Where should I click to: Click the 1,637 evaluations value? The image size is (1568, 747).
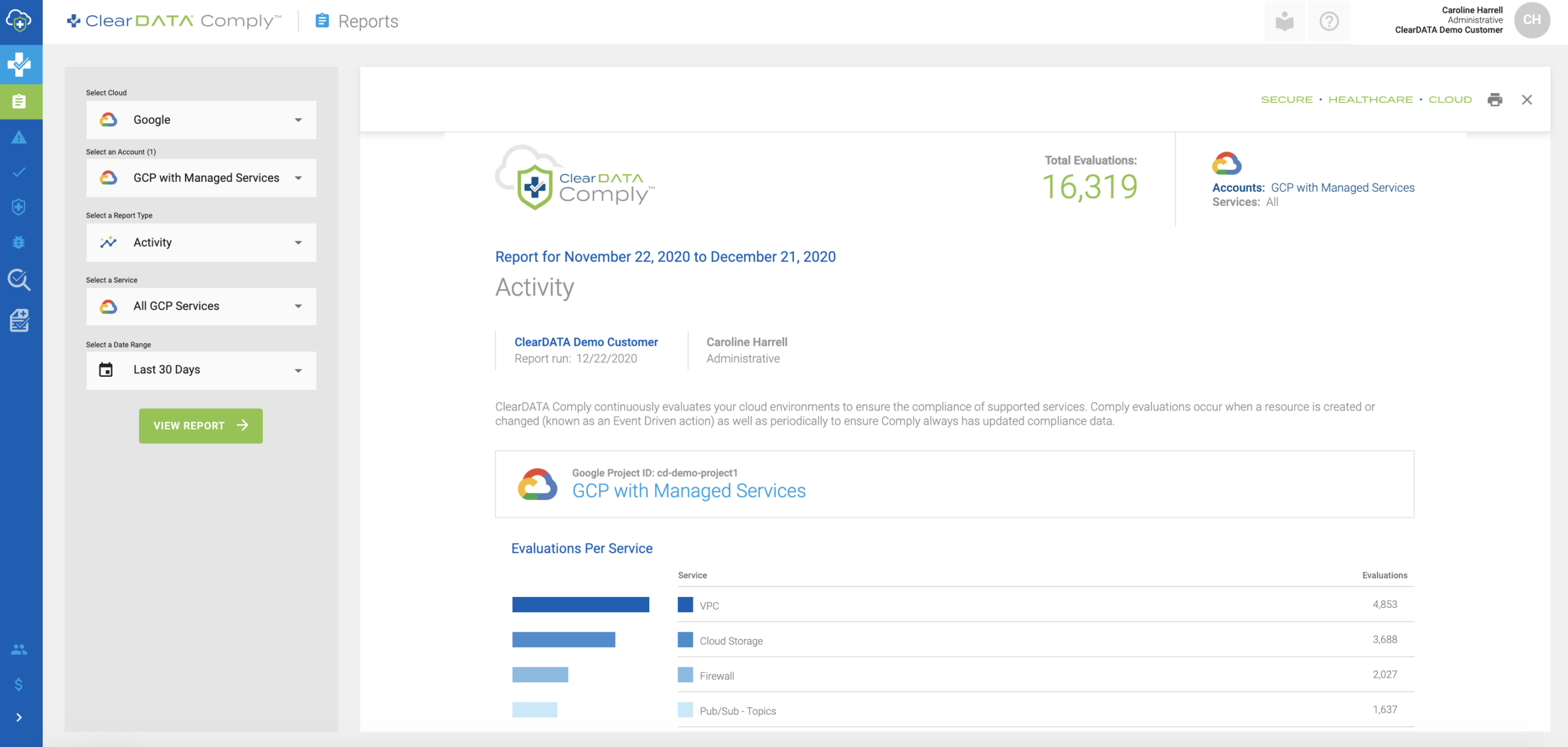point(1385,709)
